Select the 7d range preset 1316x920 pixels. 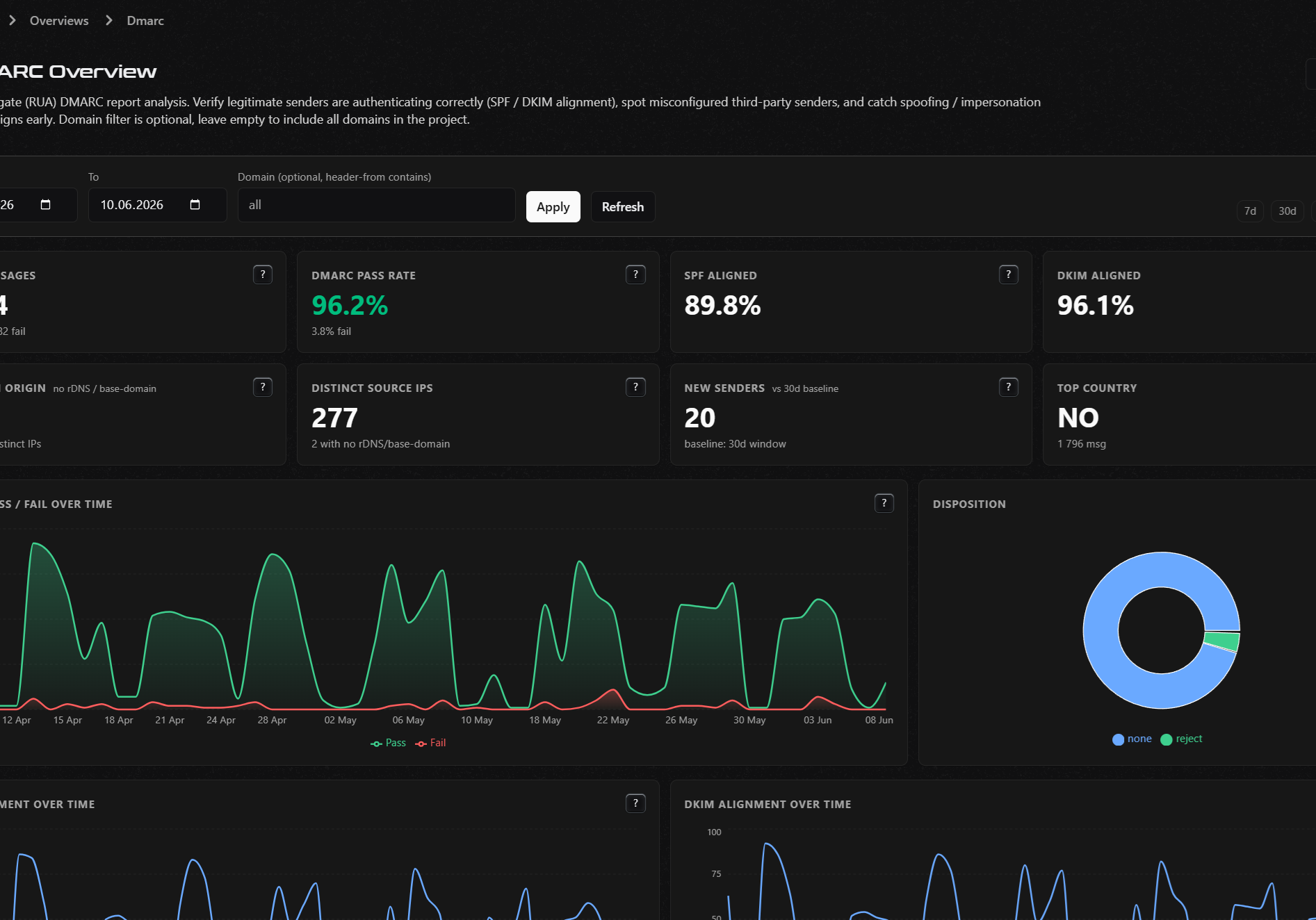[x=1250, y=211]
